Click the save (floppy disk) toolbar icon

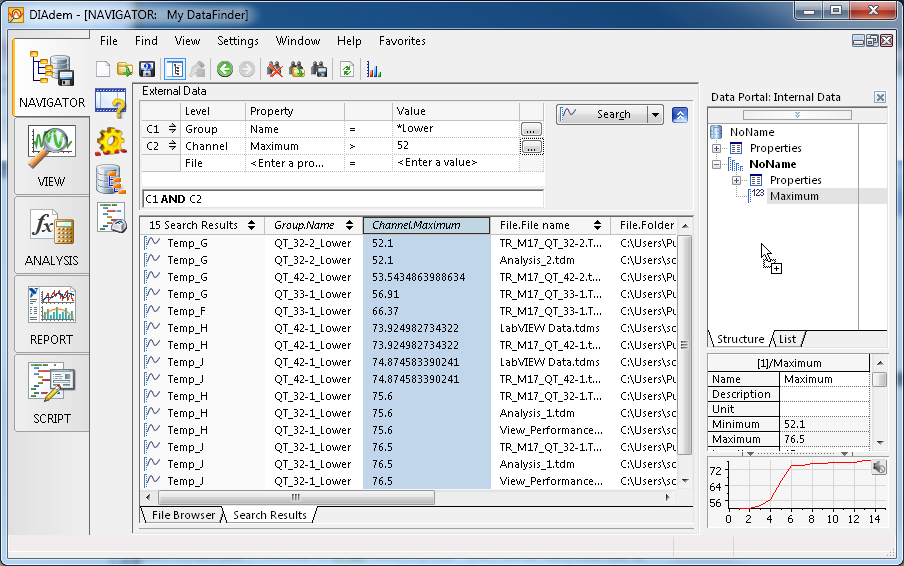click(147, 69)
